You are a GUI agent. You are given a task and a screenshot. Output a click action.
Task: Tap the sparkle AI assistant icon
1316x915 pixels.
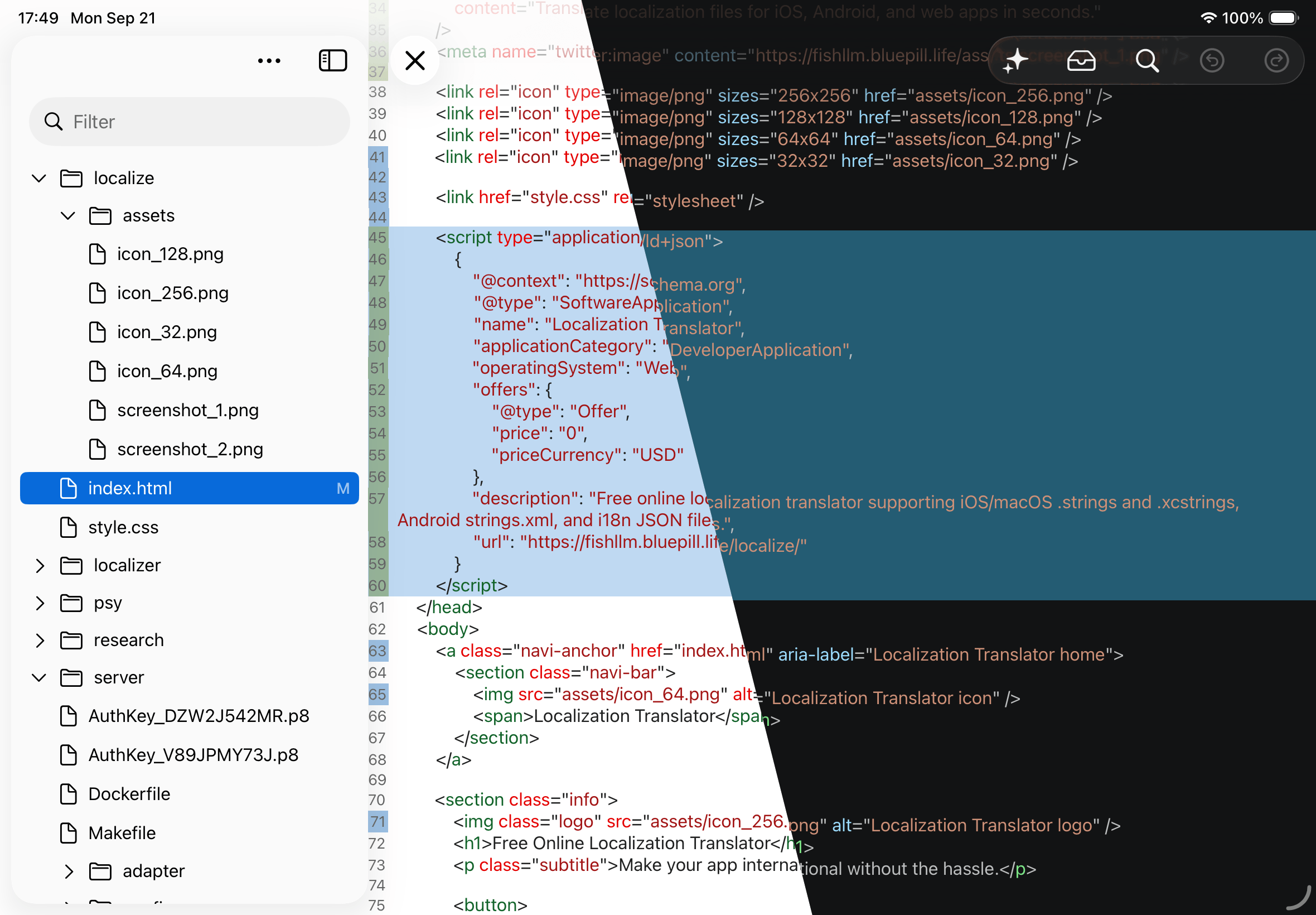[x=1016, y=60]
